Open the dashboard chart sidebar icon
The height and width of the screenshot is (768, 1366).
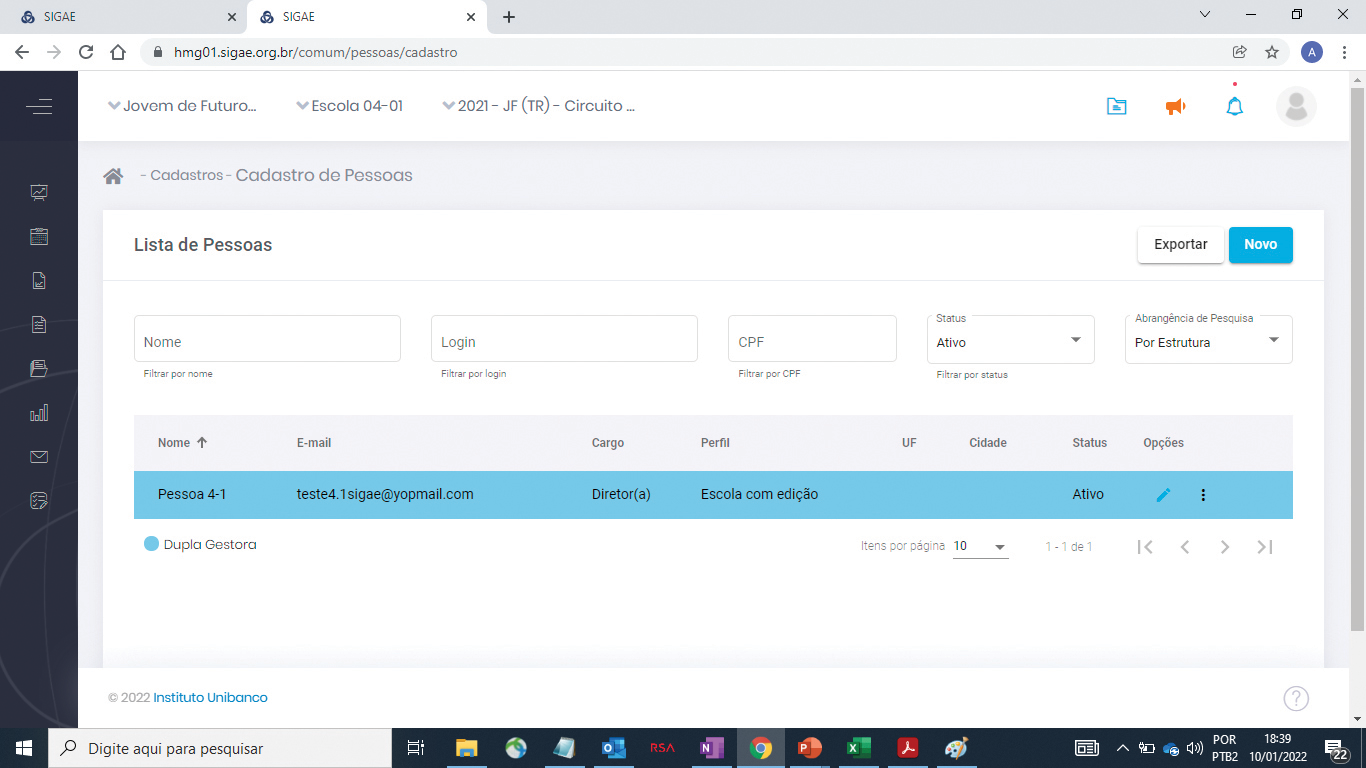[x=39, y=192]
